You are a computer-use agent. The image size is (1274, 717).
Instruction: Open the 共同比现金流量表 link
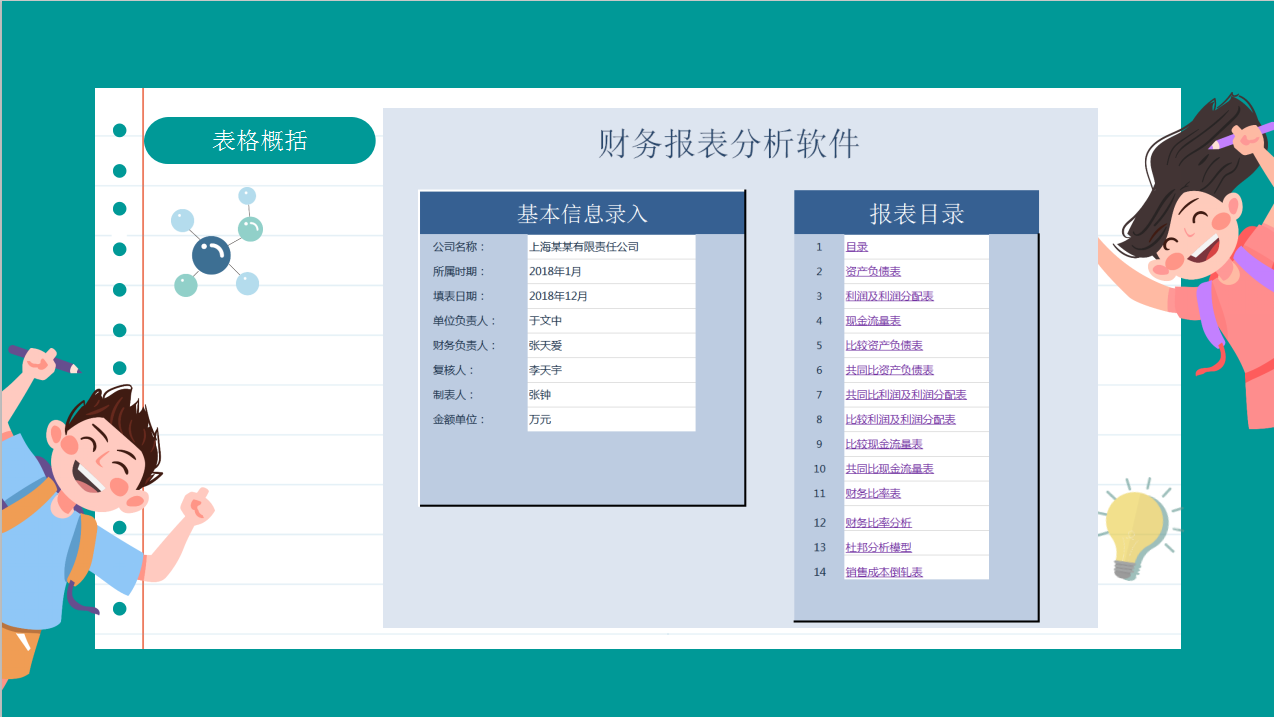[x=890, y=469]
